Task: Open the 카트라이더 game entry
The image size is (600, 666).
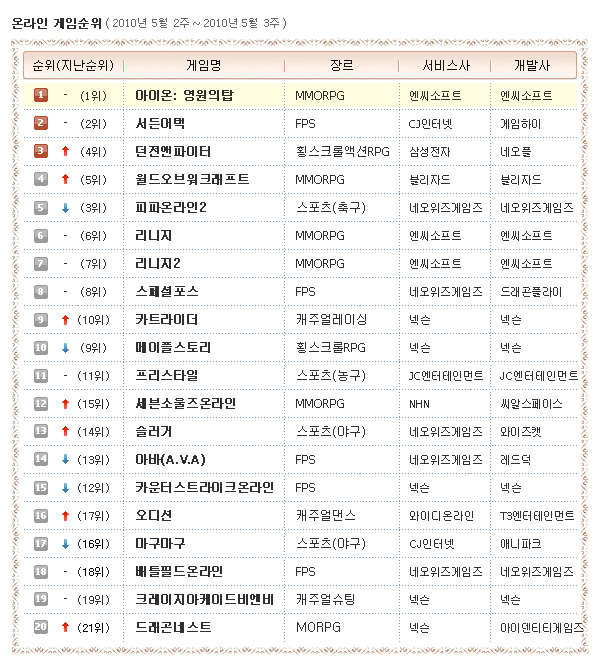Action: click(x=166, y=320)
